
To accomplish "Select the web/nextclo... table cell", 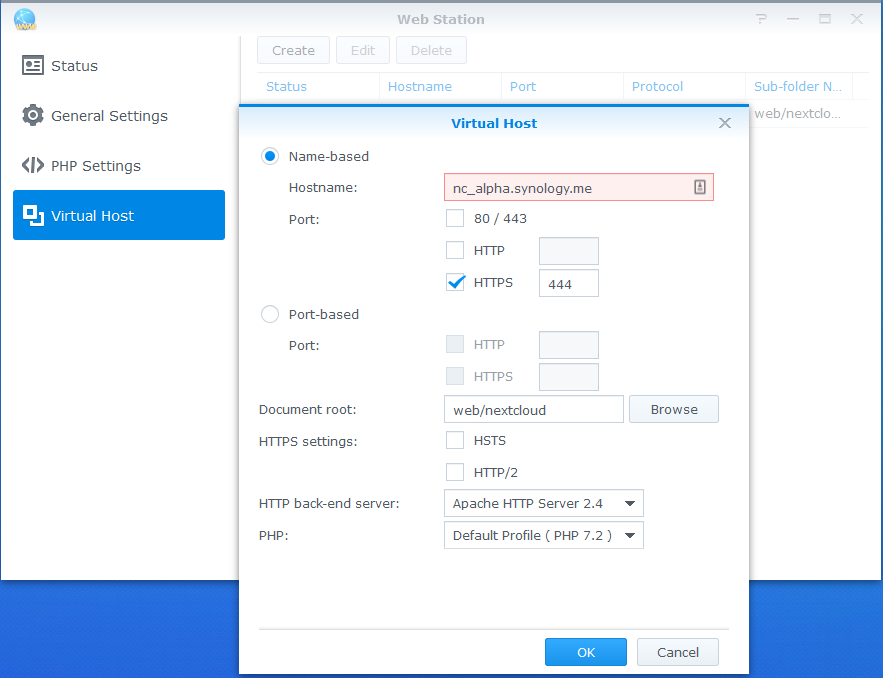I will click(x=799, y=114).
